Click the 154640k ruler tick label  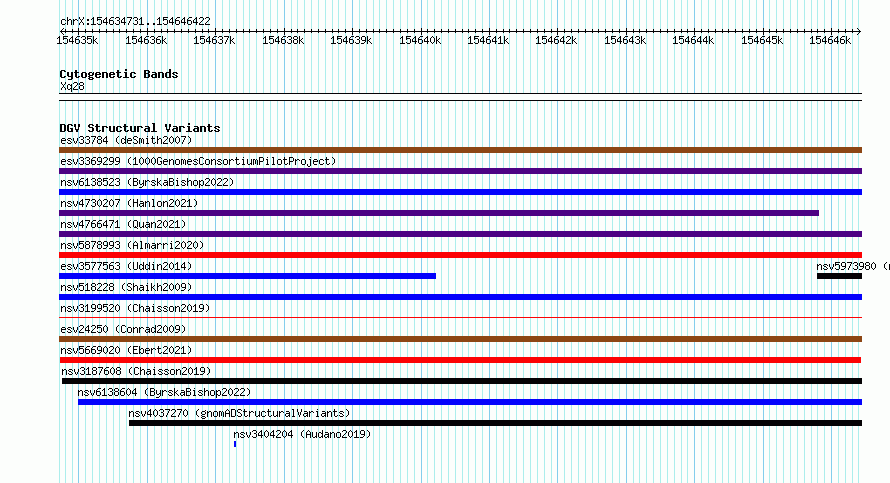pos(419,40)
